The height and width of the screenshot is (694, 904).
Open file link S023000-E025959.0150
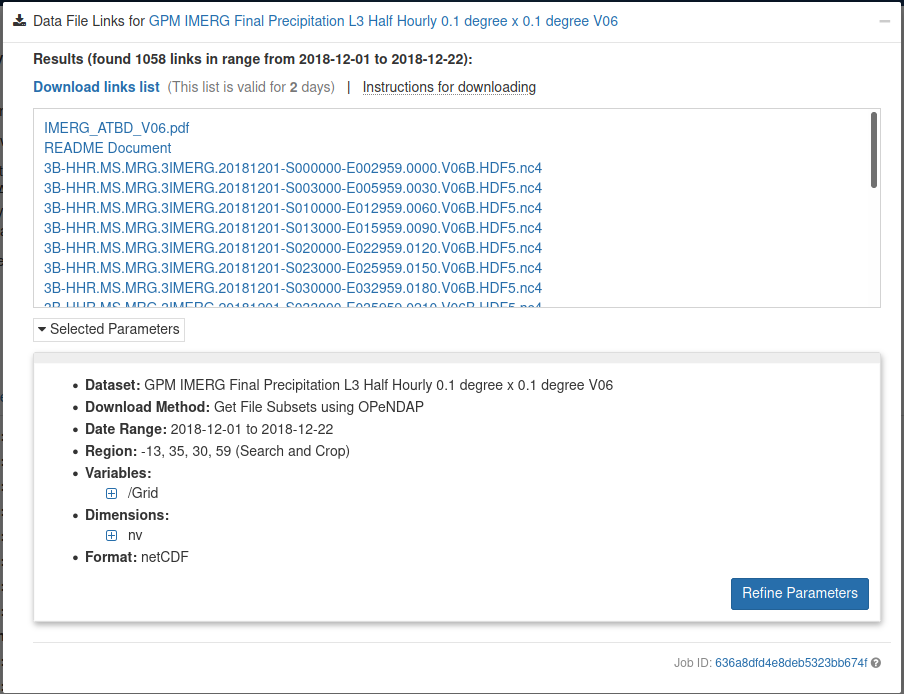tap(293, 268)
